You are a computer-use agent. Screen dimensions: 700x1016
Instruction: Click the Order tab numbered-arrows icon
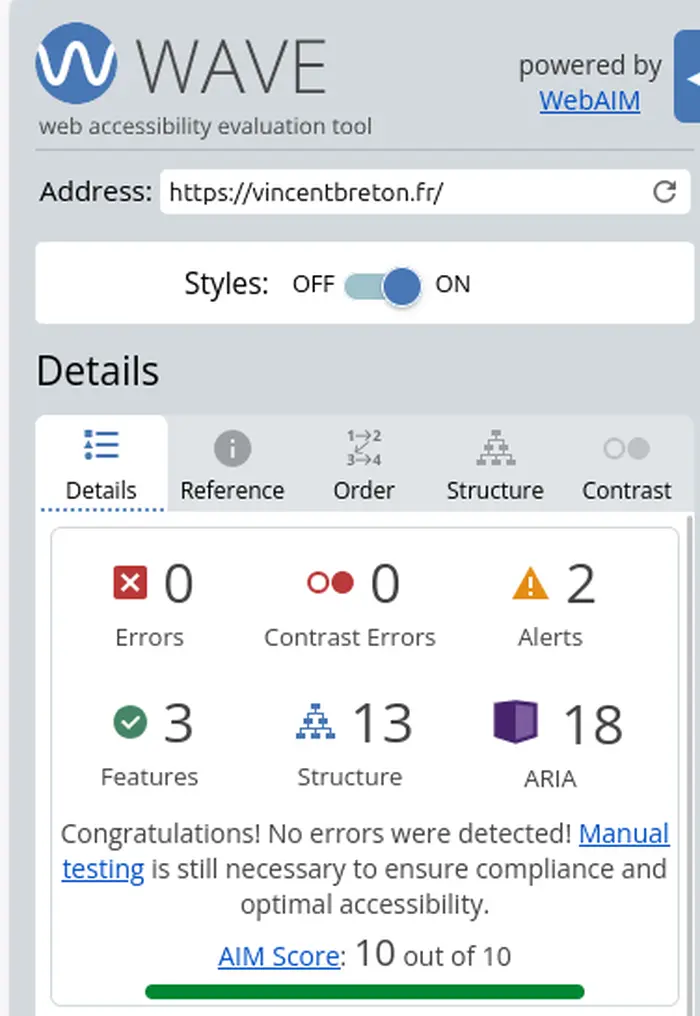pos(364,448)
